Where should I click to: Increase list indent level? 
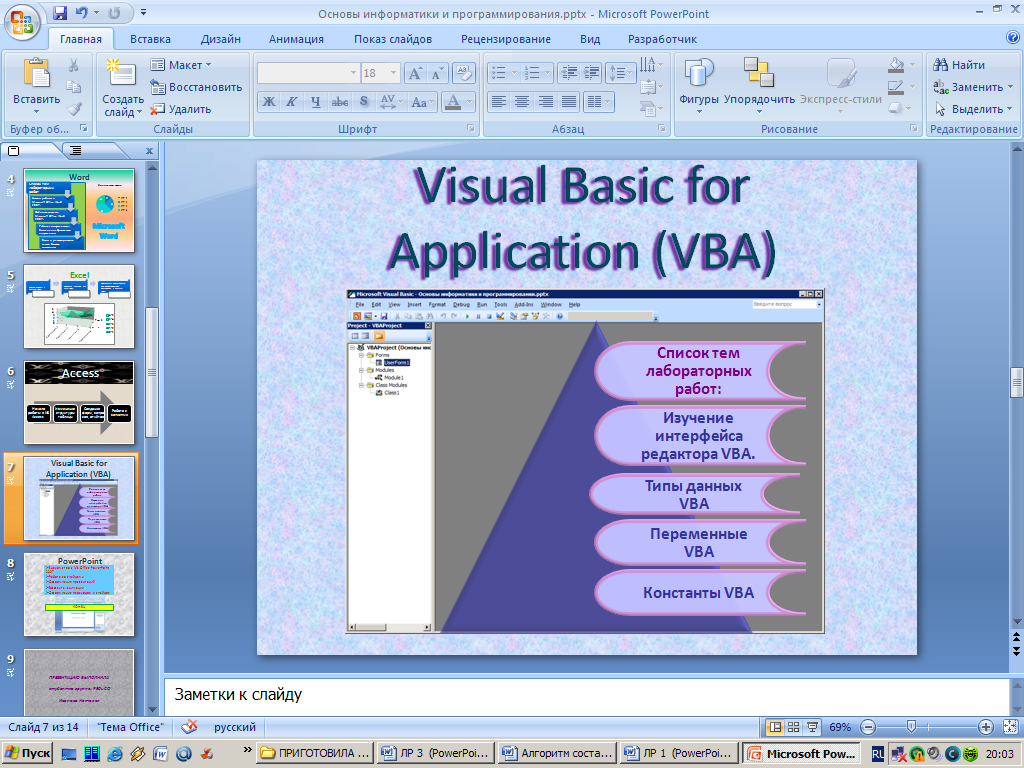click(x=591, y=73)
